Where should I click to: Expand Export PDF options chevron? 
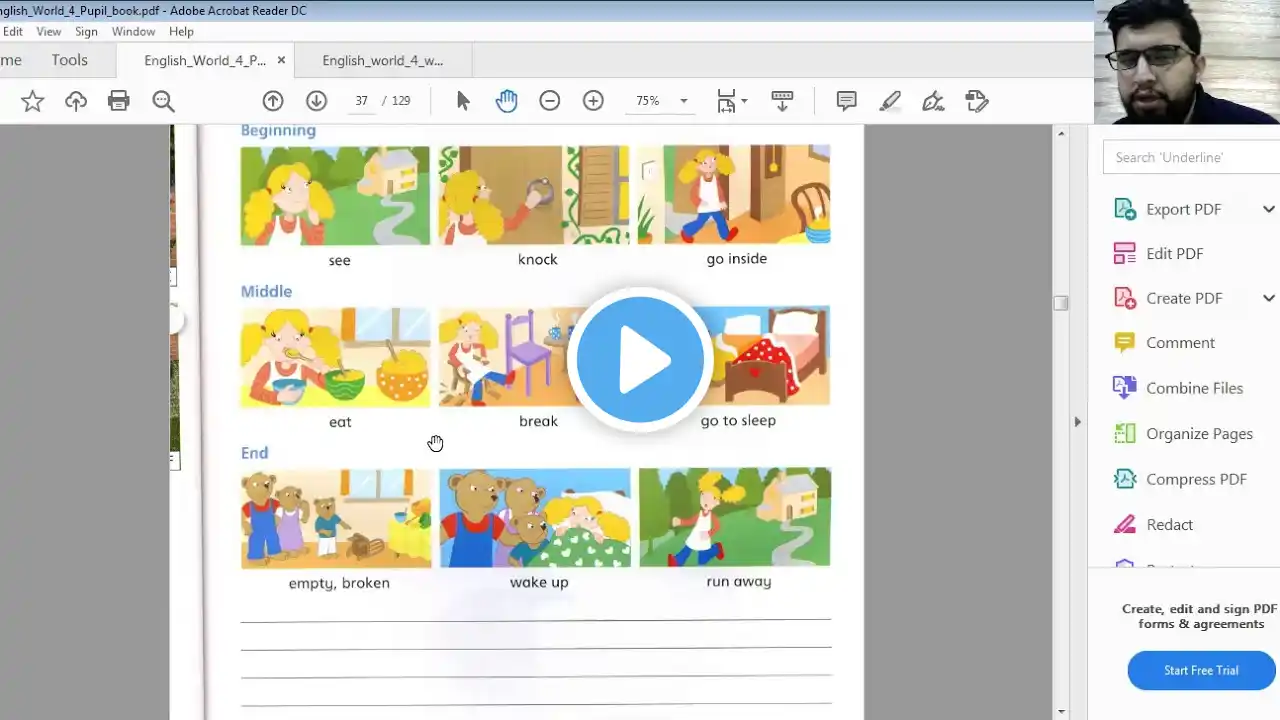1269,209
